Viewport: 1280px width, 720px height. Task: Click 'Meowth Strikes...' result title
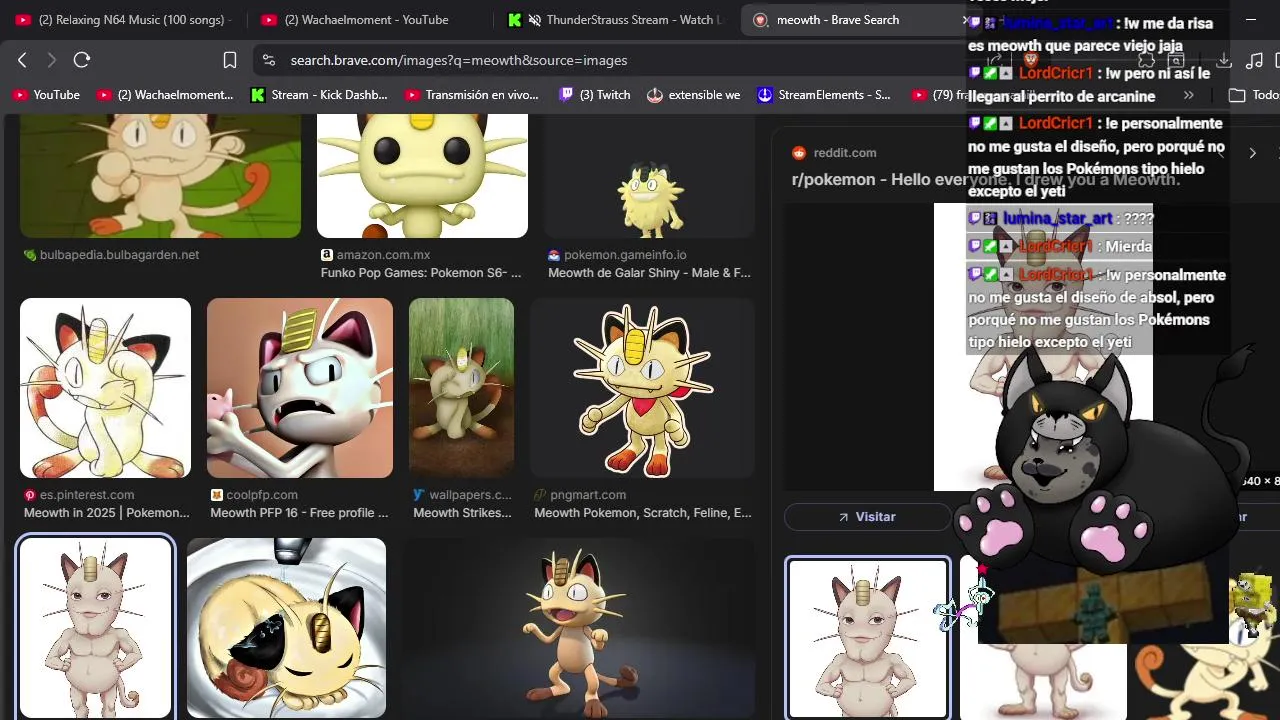pyautogui.click(x=462, y=513)
